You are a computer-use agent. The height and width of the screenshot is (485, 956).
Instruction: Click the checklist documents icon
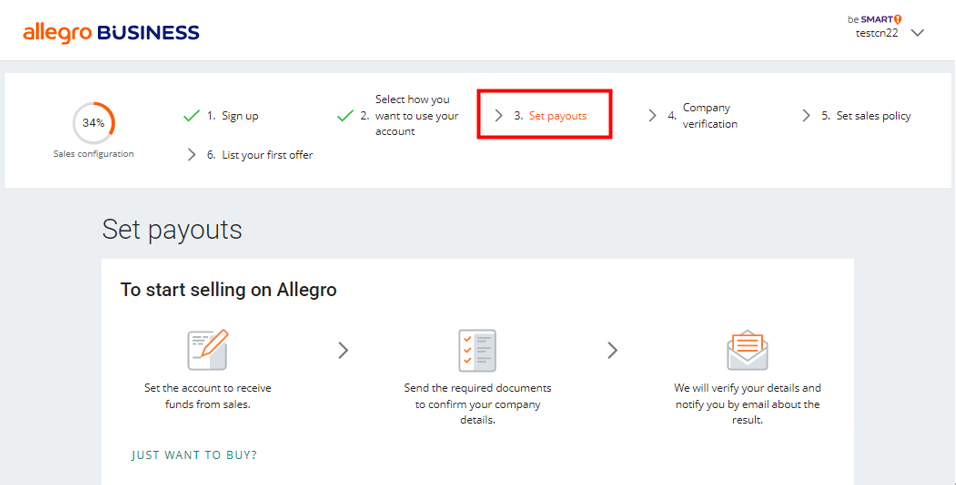click(x=477, y=350)
